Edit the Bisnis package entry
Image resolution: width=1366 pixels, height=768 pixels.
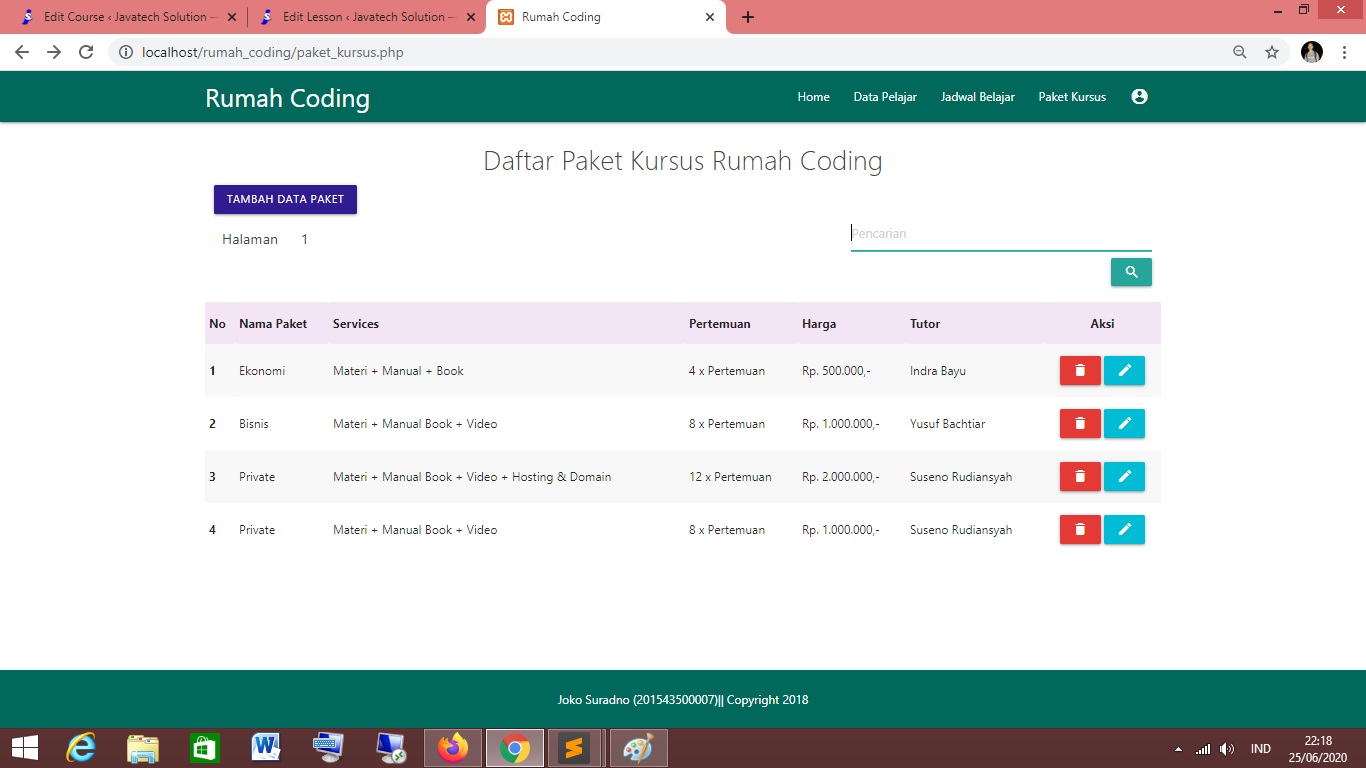coord(1124,424)
